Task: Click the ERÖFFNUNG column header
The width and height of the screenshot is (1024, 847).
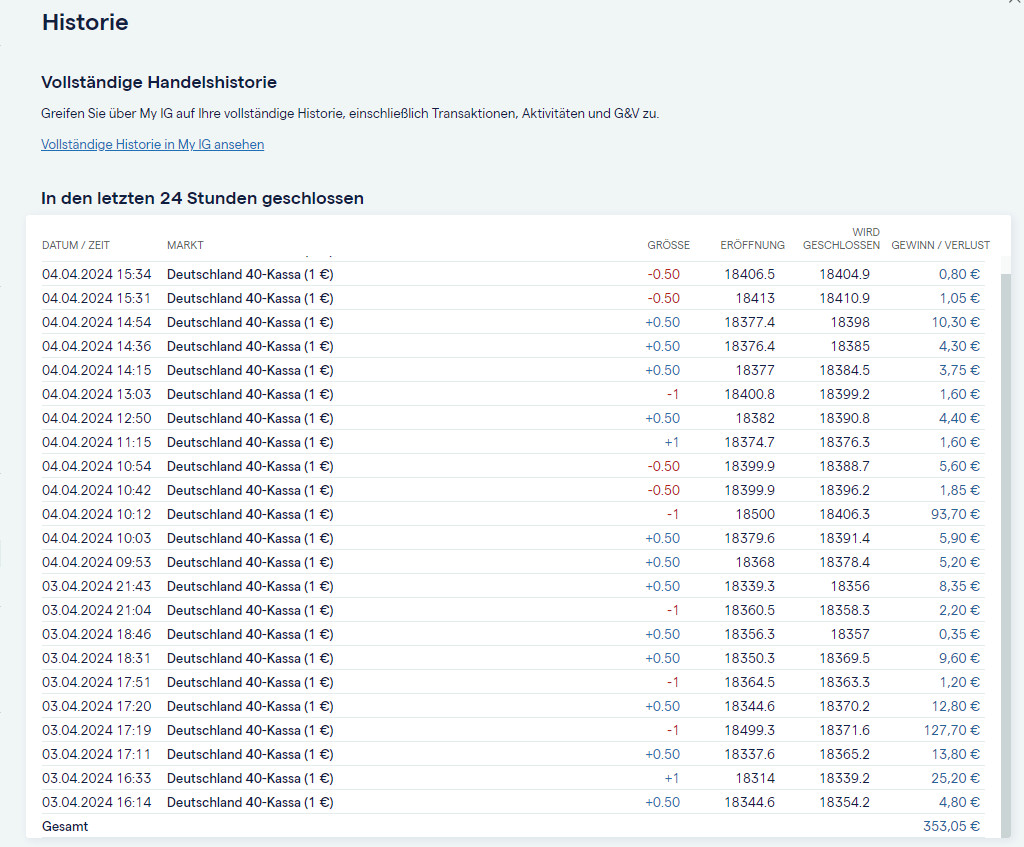Action: click(752, 245)
